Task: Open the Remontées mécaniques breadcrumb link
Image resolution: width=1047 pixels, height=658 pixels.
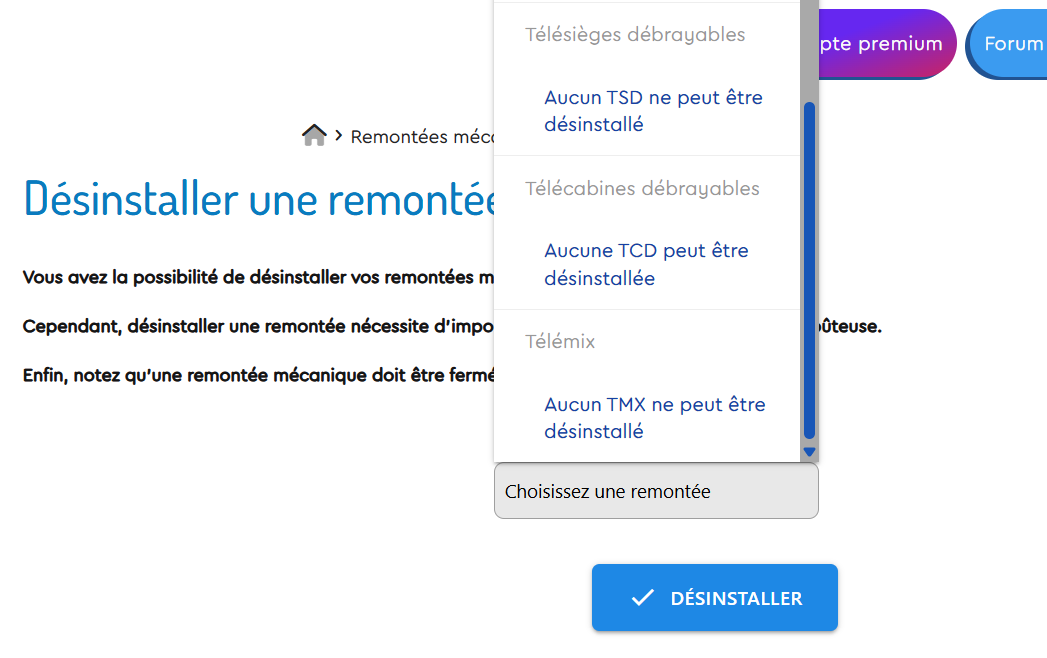Action: (x=422, y=137)
